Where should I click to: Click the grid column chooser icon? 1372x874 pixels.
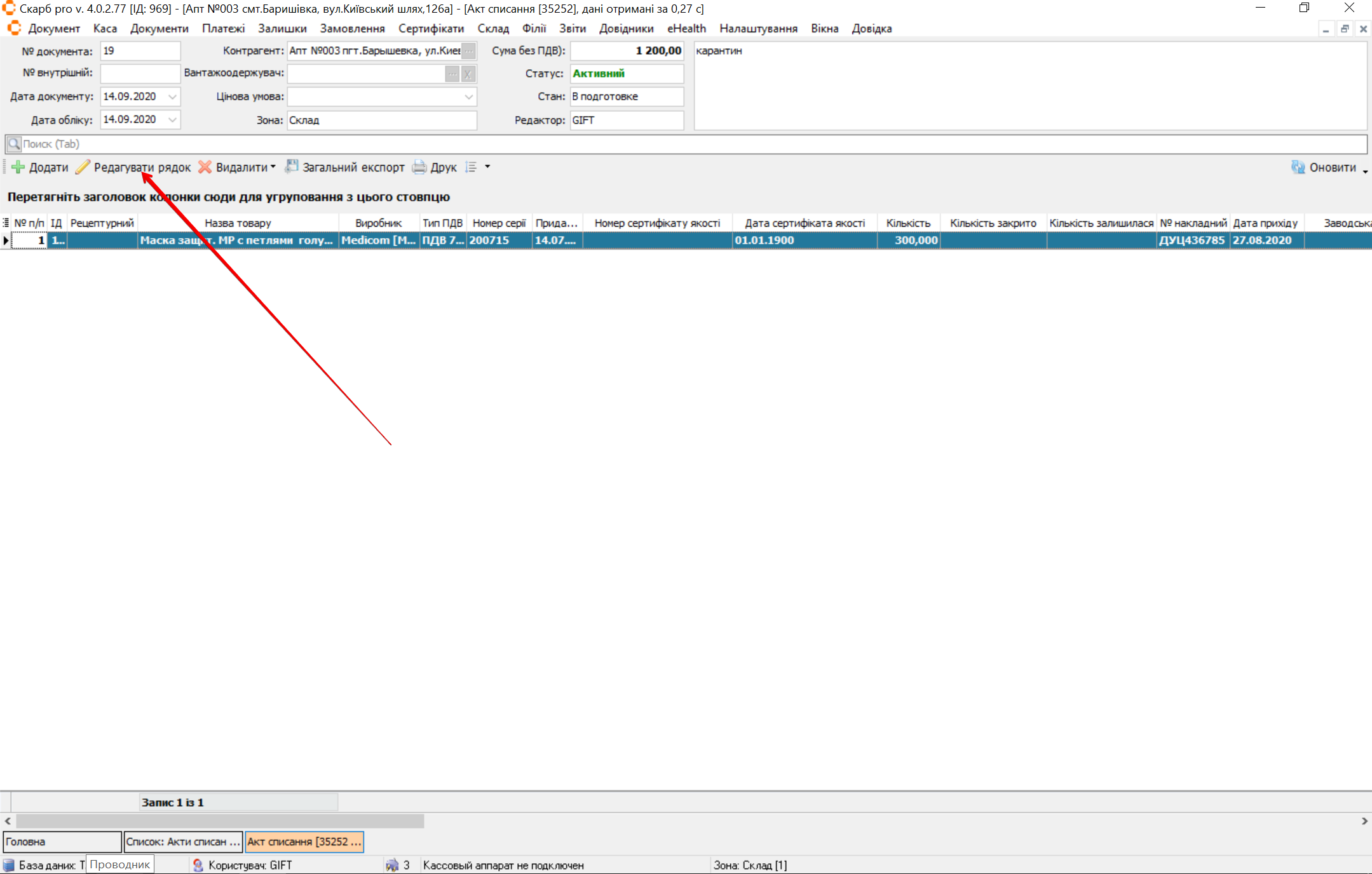pos(6,223)
